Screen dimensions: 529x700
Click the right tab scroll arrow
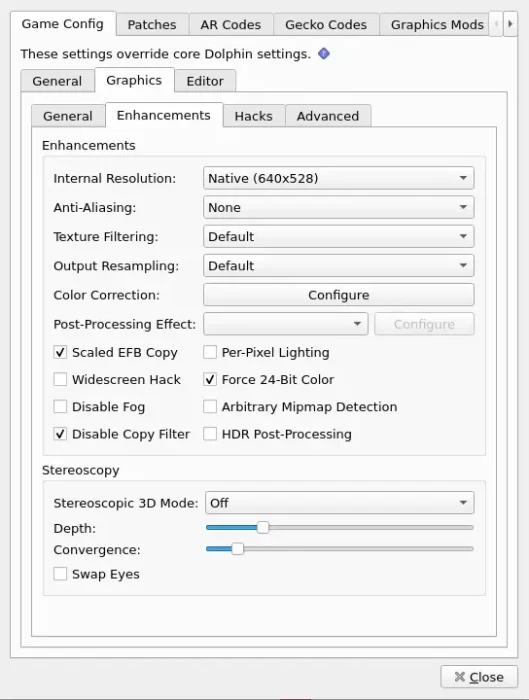(510, 24)
